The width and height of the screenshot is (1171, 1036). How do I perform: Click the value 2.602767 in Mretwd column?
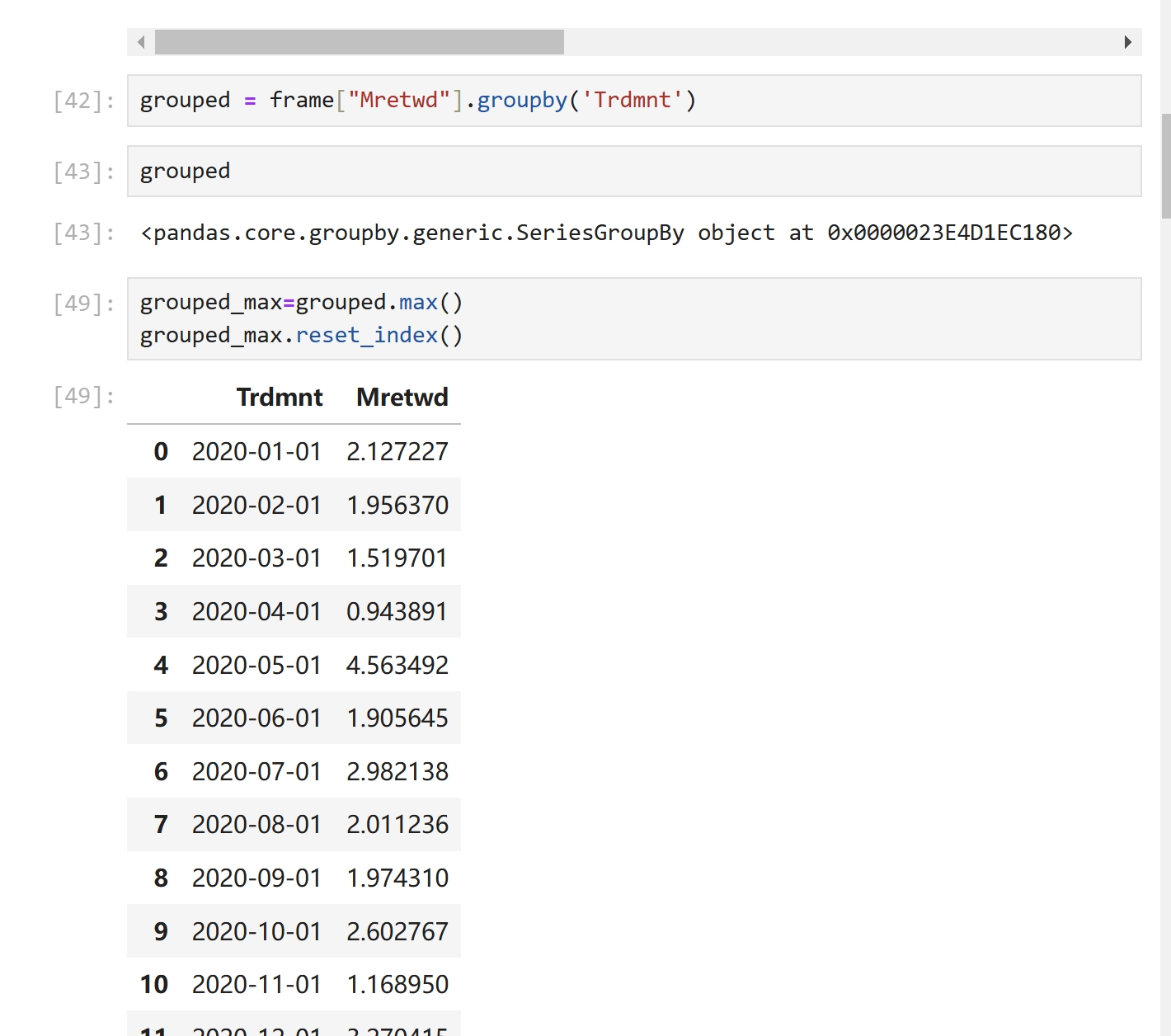click(x=397, y=931)
